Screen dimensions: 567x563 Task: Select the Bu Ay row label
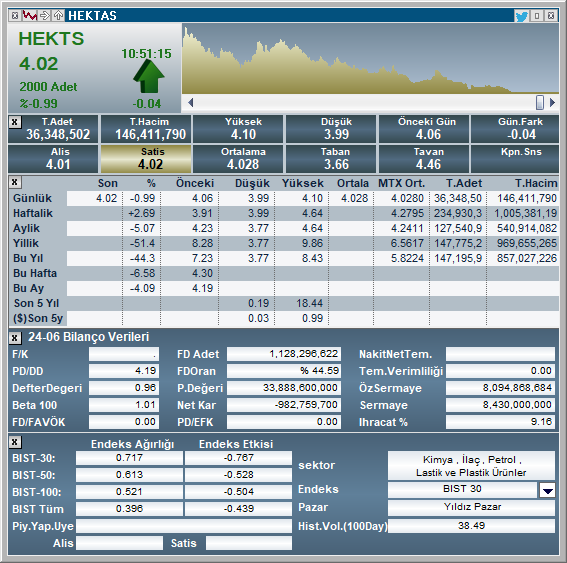(x=29, y=289)
